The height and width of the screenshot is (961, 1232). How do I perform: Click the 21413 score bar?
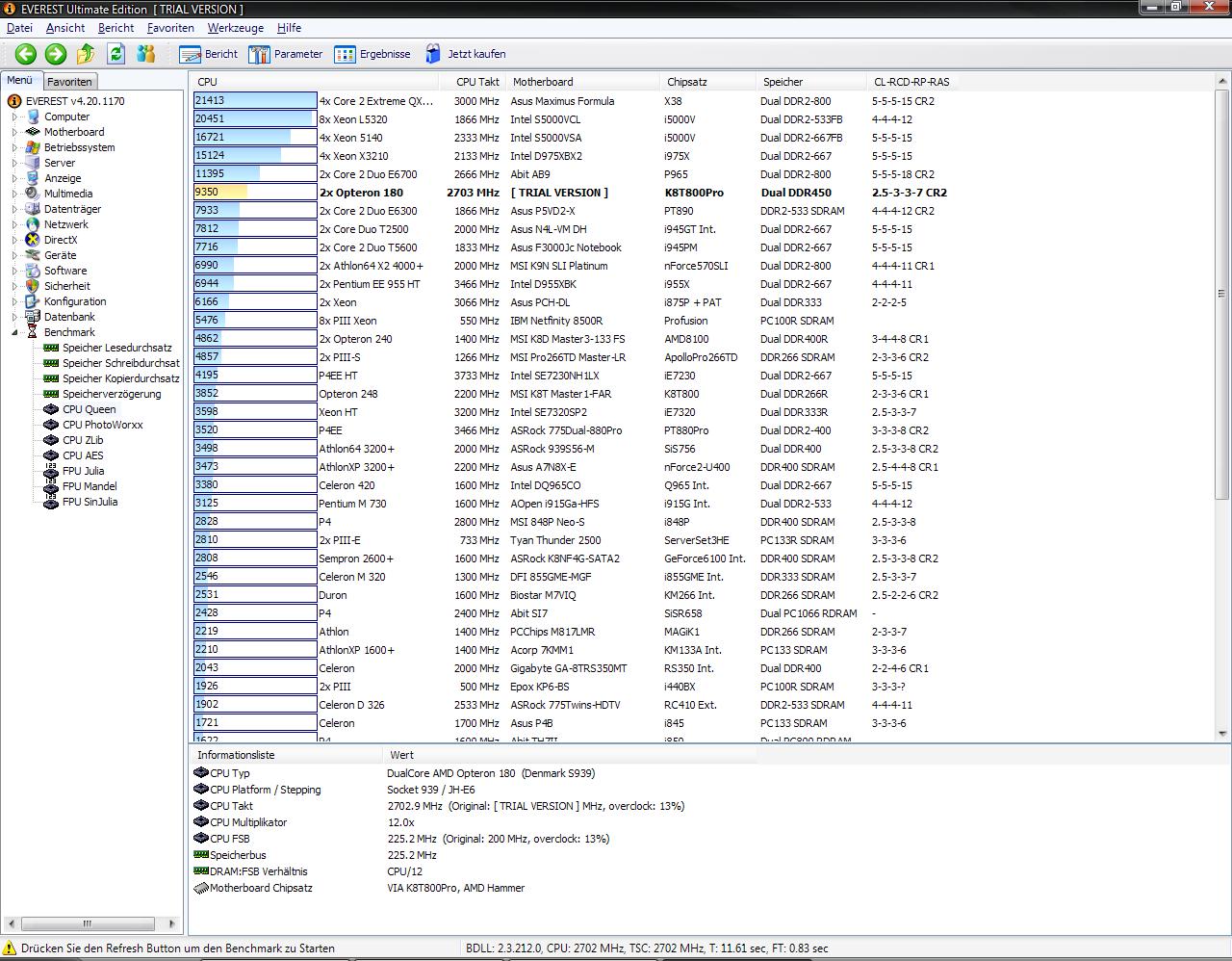255,100
